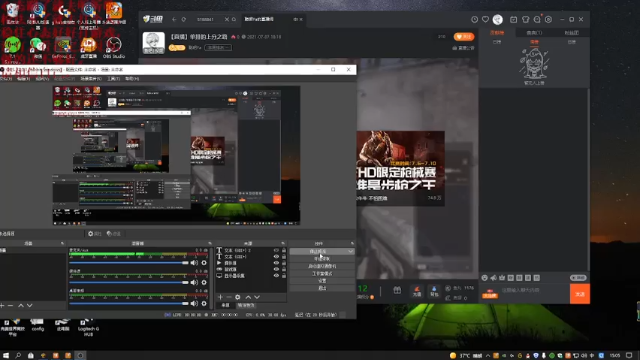Screen dimensions: 640x360
Task: Open settings gear for second mixer track
Action: click(x=204, y=282)
